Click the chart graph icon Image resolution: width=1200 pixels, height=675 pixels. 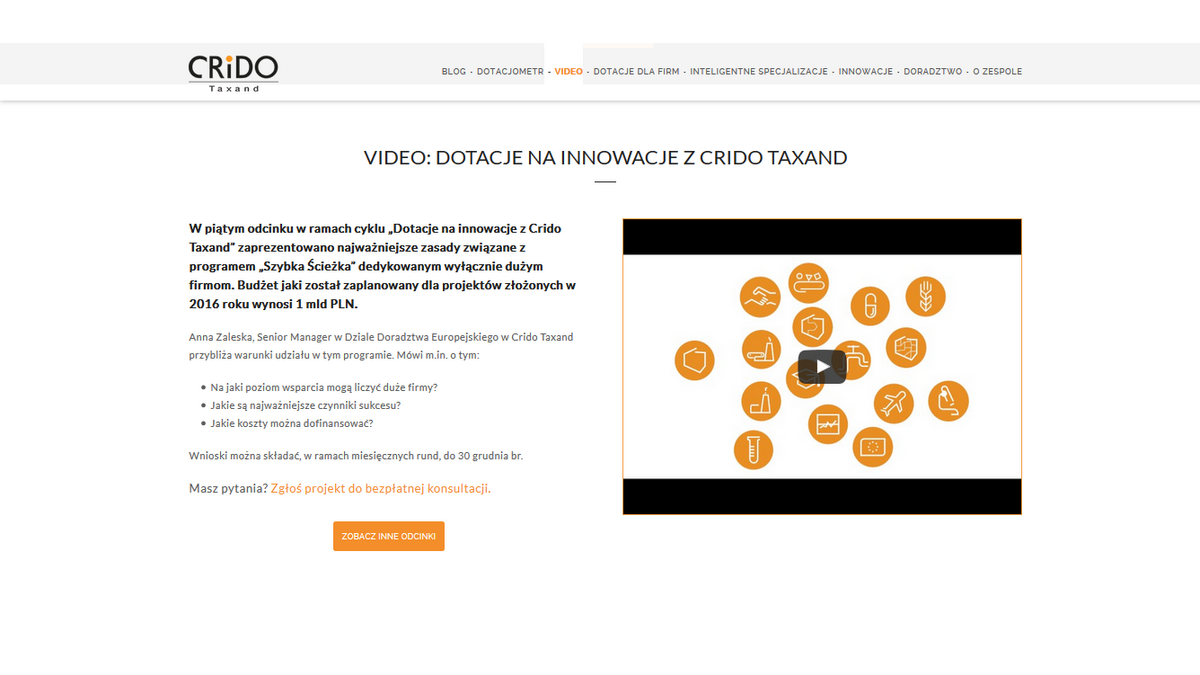point(828,425)
